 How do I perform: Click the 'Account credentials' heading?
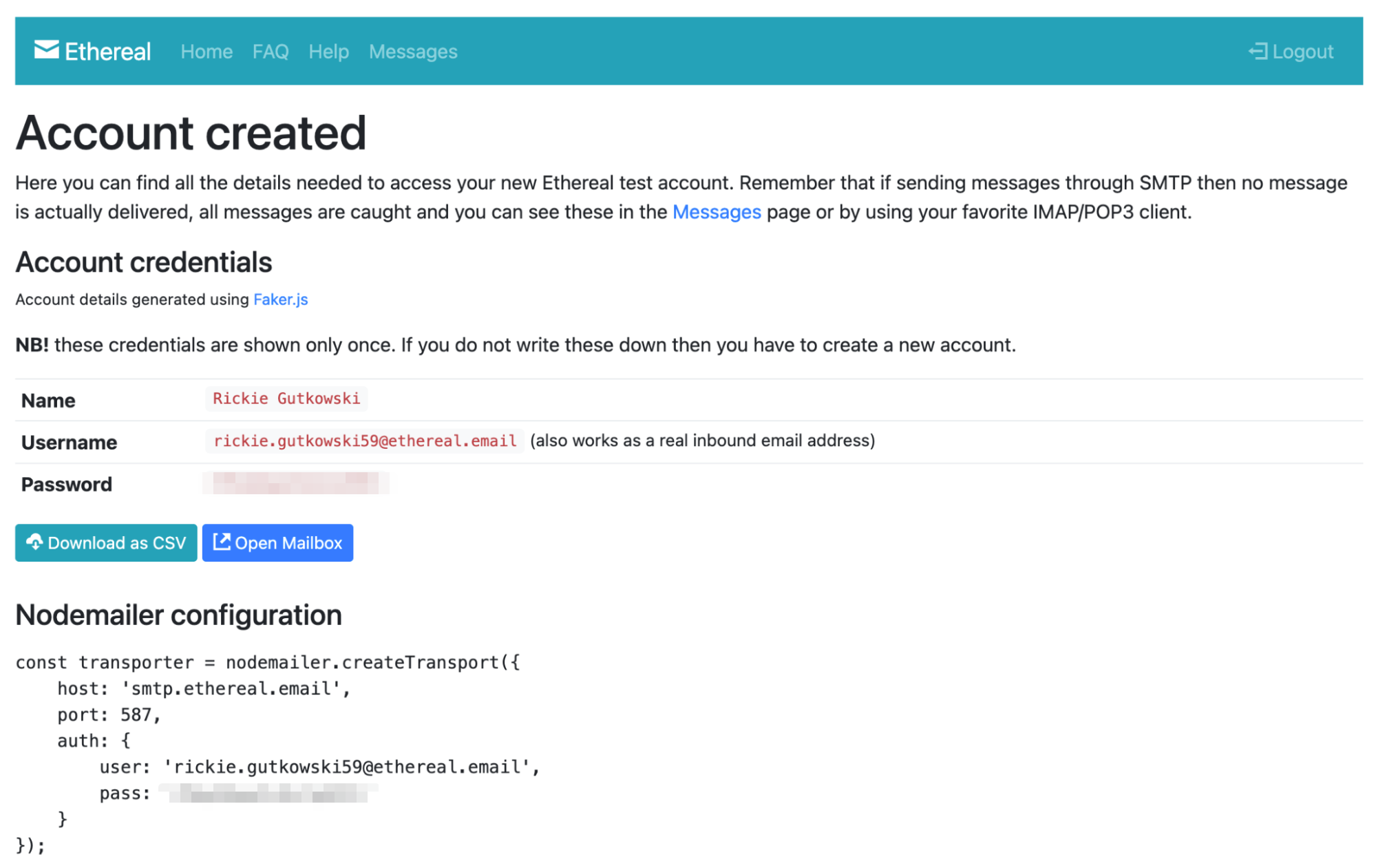click(144, 262)
